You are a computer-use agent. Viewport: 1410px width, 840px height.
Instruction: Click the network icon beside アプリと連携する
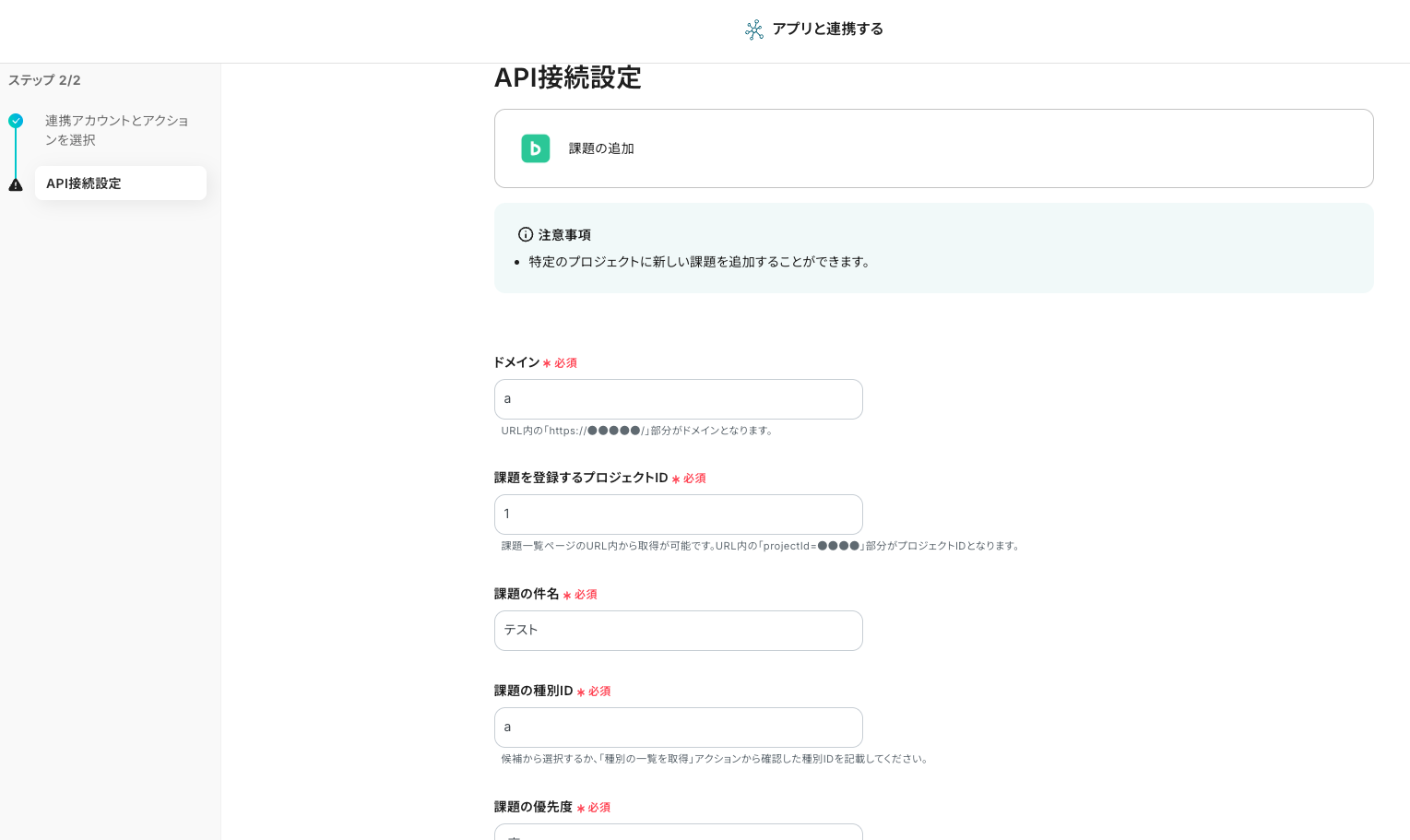coord(754,30)
